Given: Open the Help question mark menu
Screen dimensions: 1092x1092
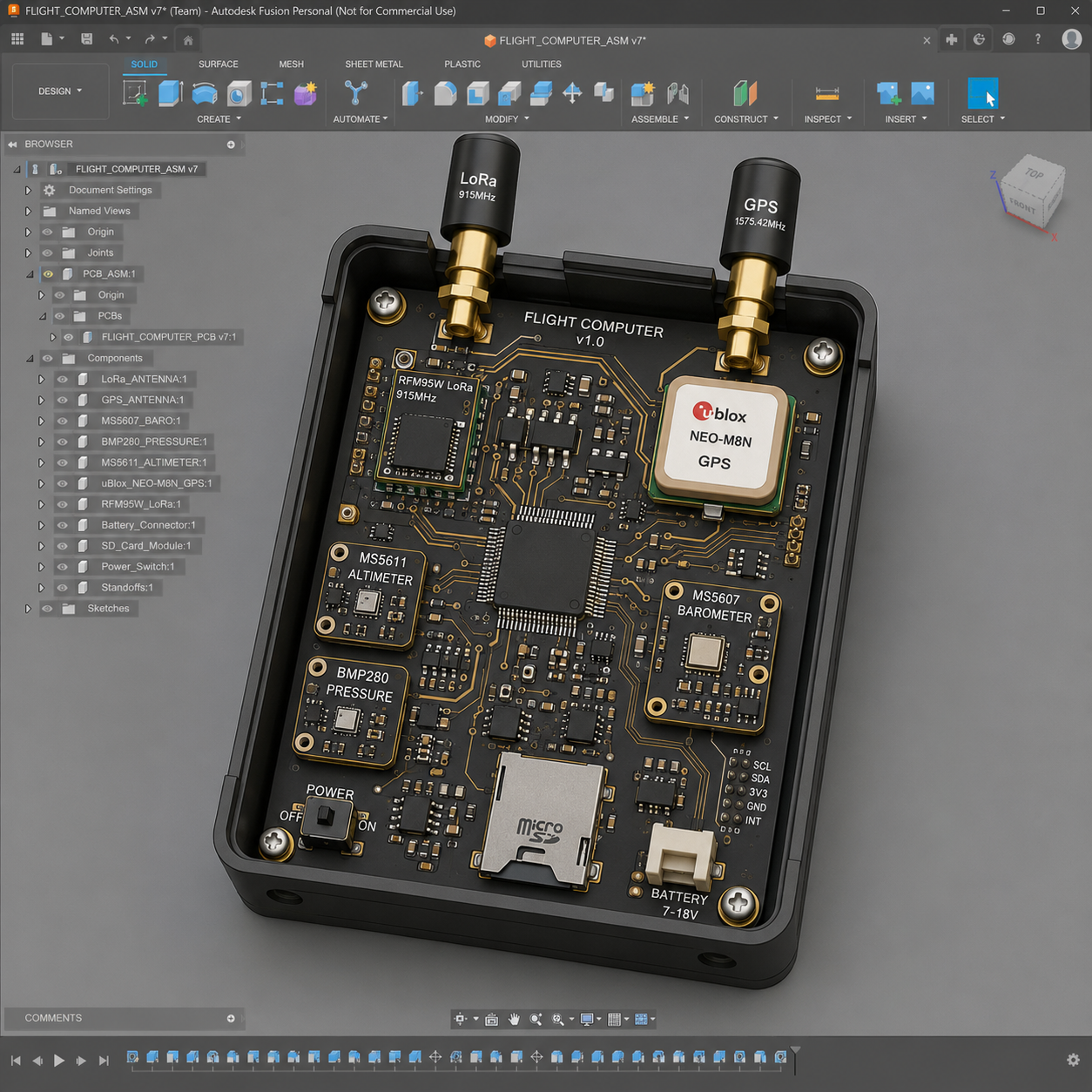Looking at the screenshot, I should (x=1038, y=39).
